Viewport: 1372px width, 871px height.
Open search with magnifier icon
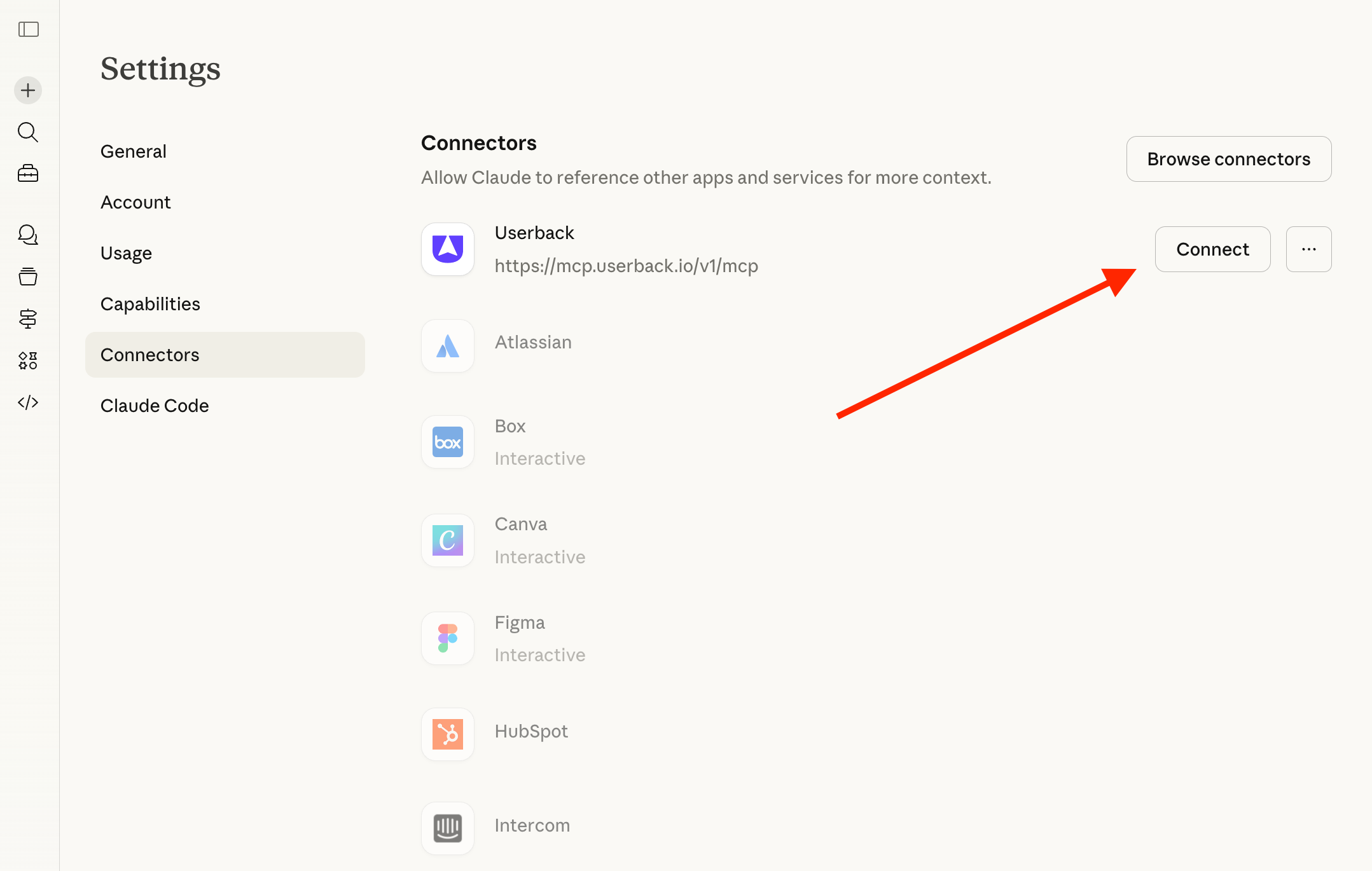pos(28,132)
